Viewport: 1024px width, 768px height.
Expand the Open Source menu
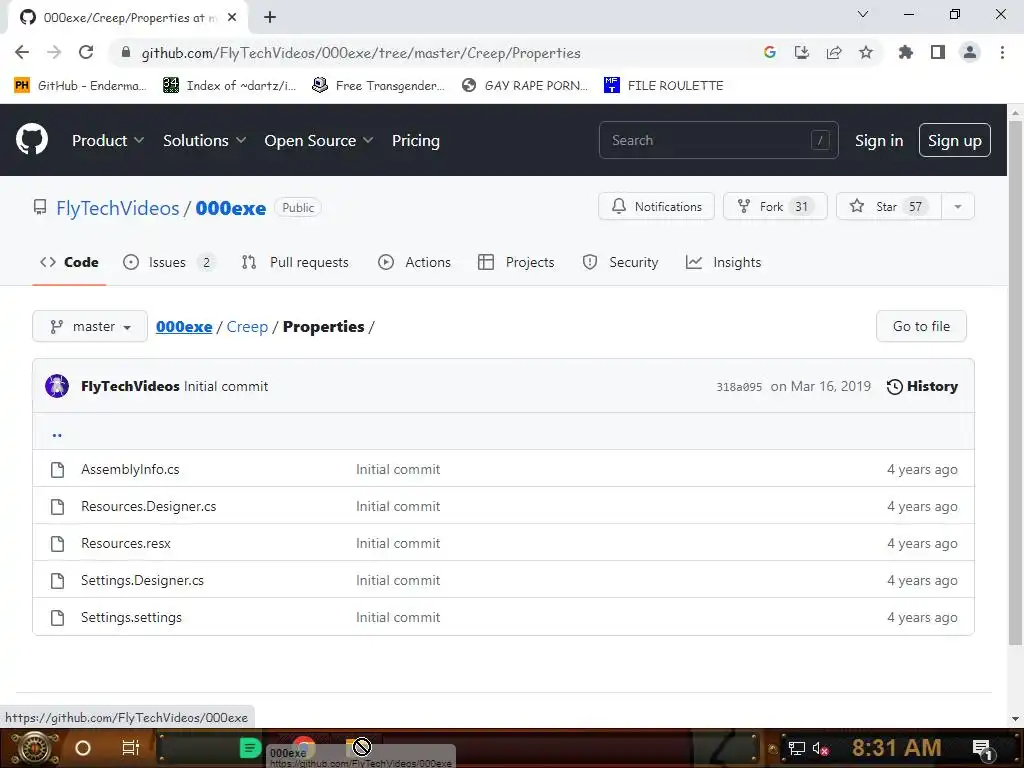[x=319, y=140]
